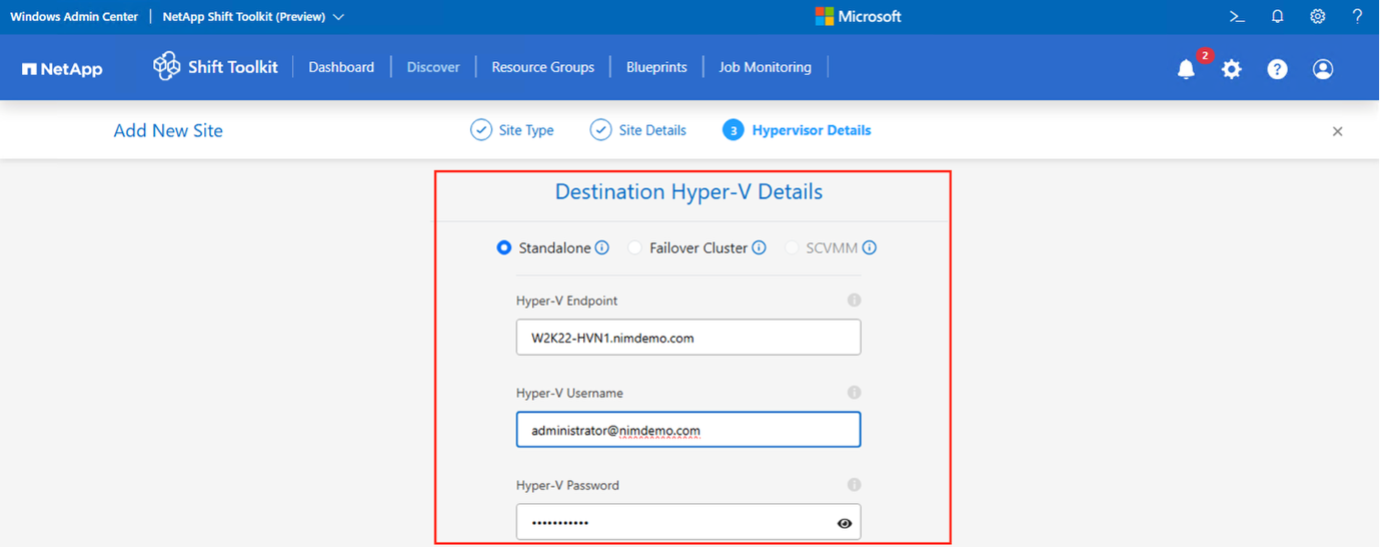
Task: Click the Hyper-V Password info icon
Action: tap(854, 485)
